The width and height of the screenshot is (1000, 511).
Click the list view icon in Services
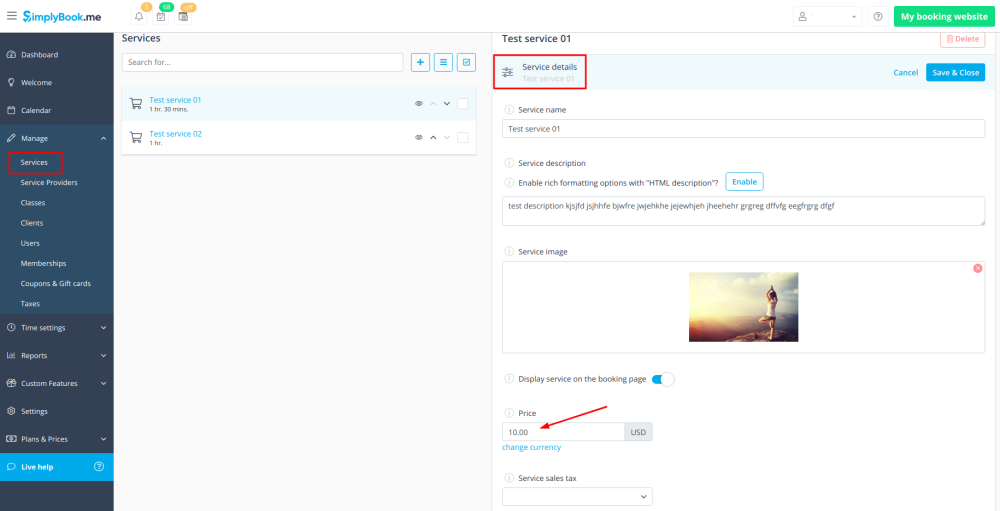coord(443,62)
